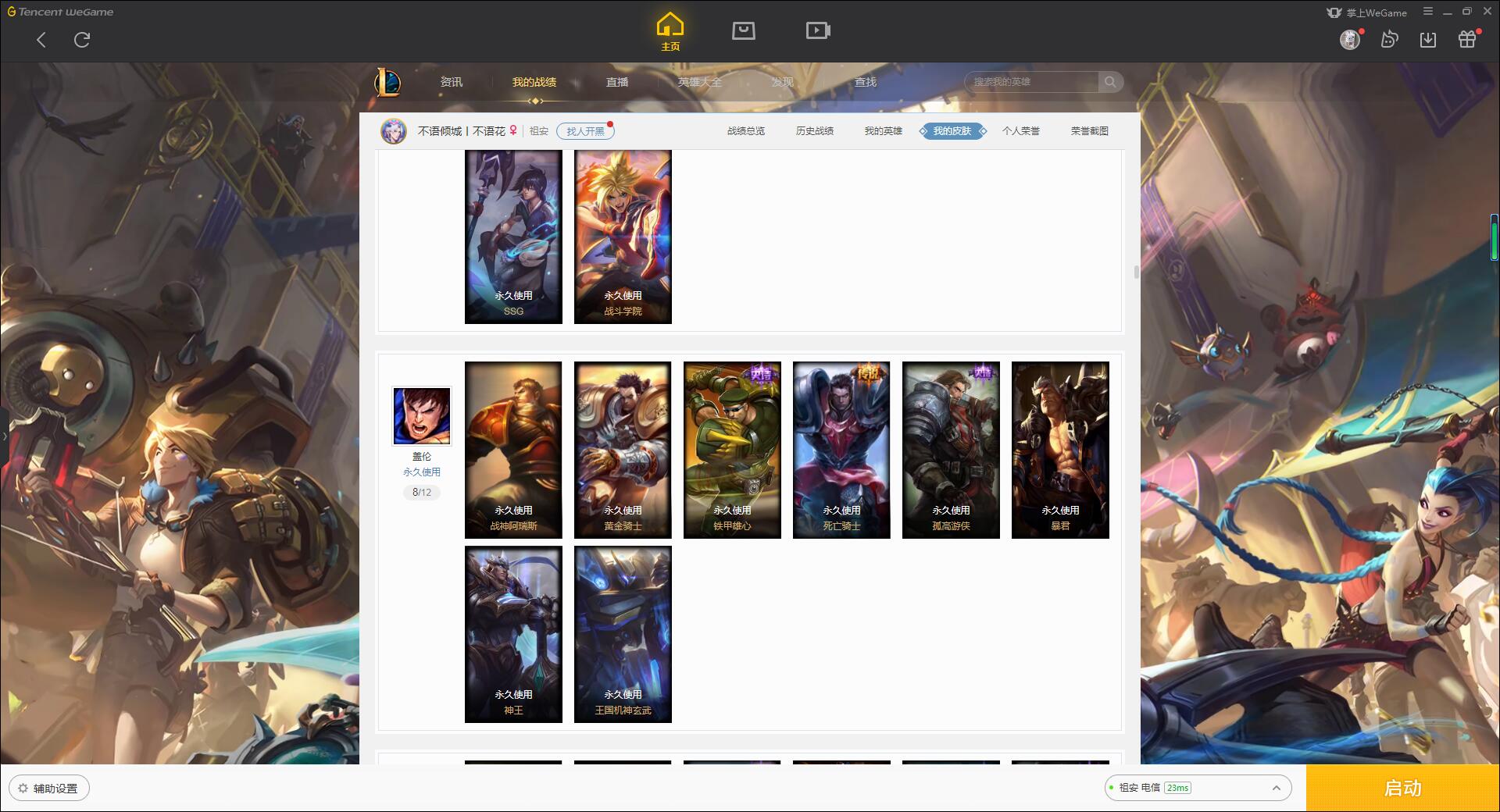Open the store bag icon in top bar

(744, 30)
